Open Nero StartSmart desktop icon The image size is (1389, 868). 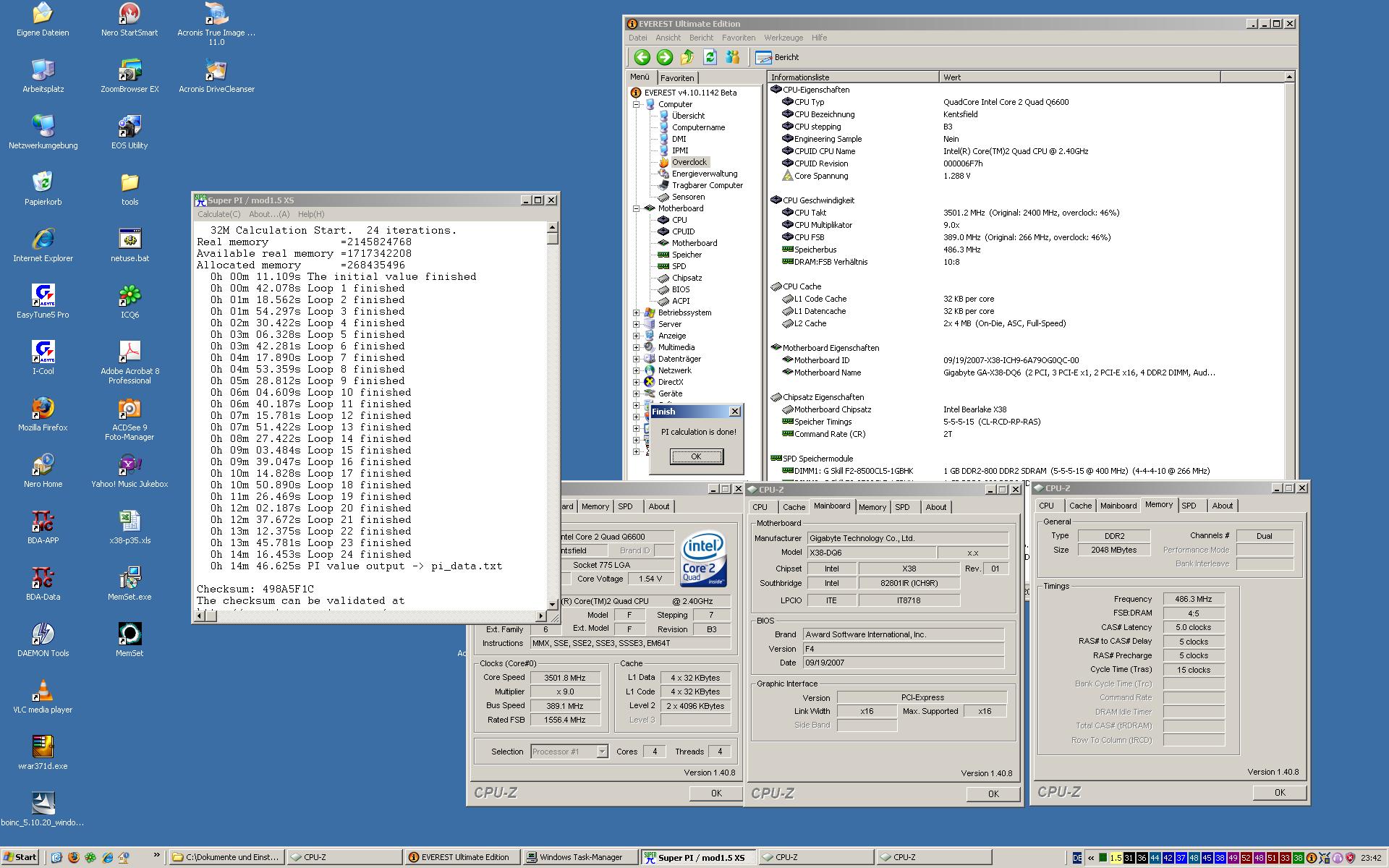coord(129,20)
